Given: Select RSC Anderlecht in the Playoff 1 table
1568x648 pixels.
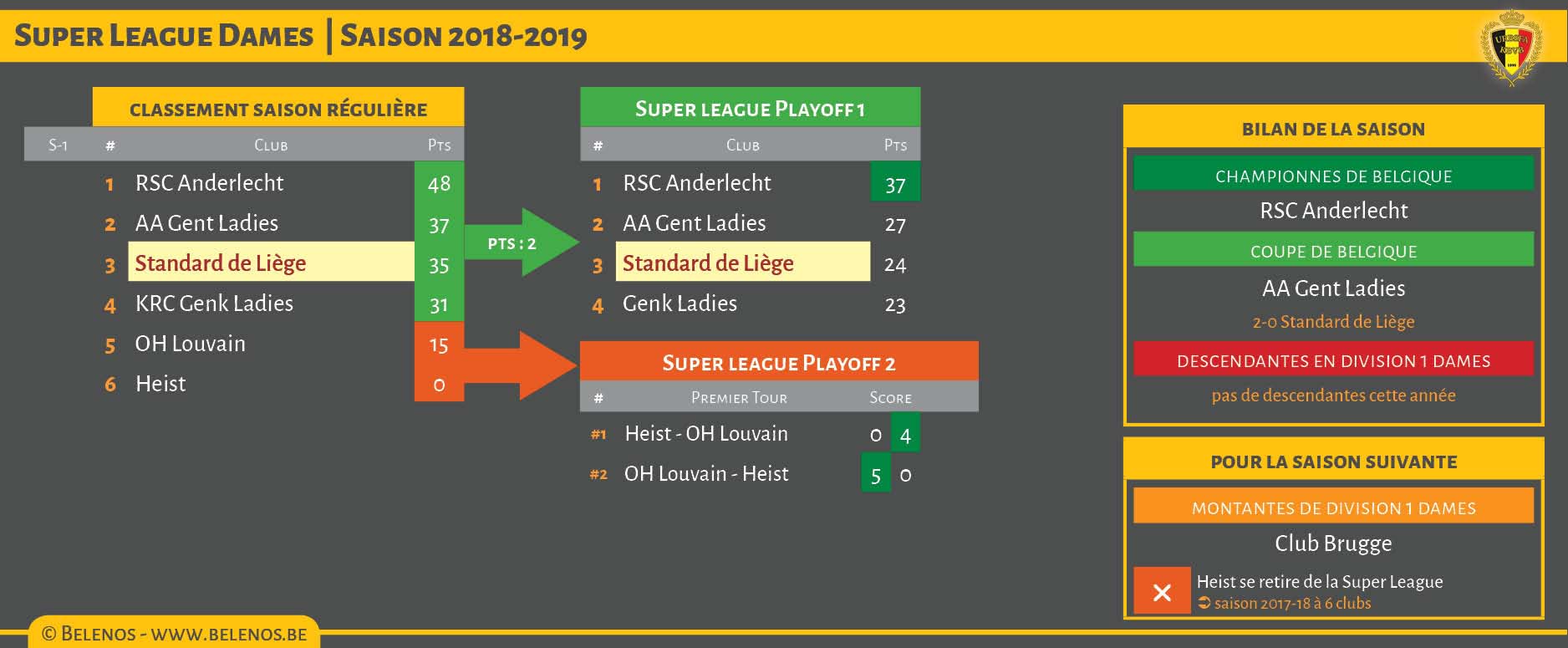Looking at the screenshot, I should pos(696,183).
